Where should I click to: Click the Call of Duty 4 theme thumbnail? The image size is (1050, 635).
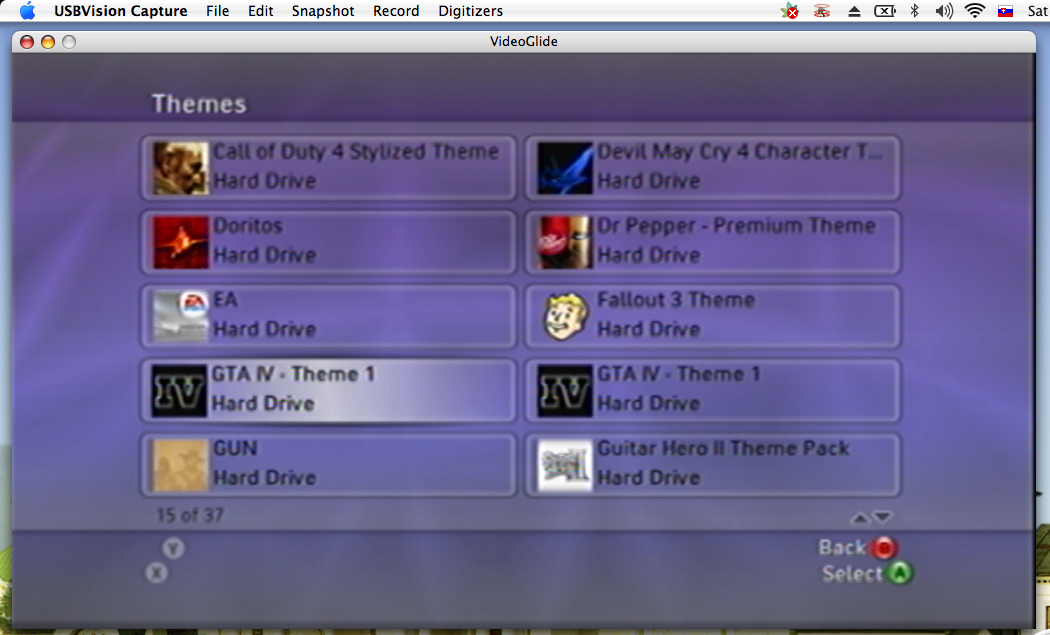tap(180, 168)
